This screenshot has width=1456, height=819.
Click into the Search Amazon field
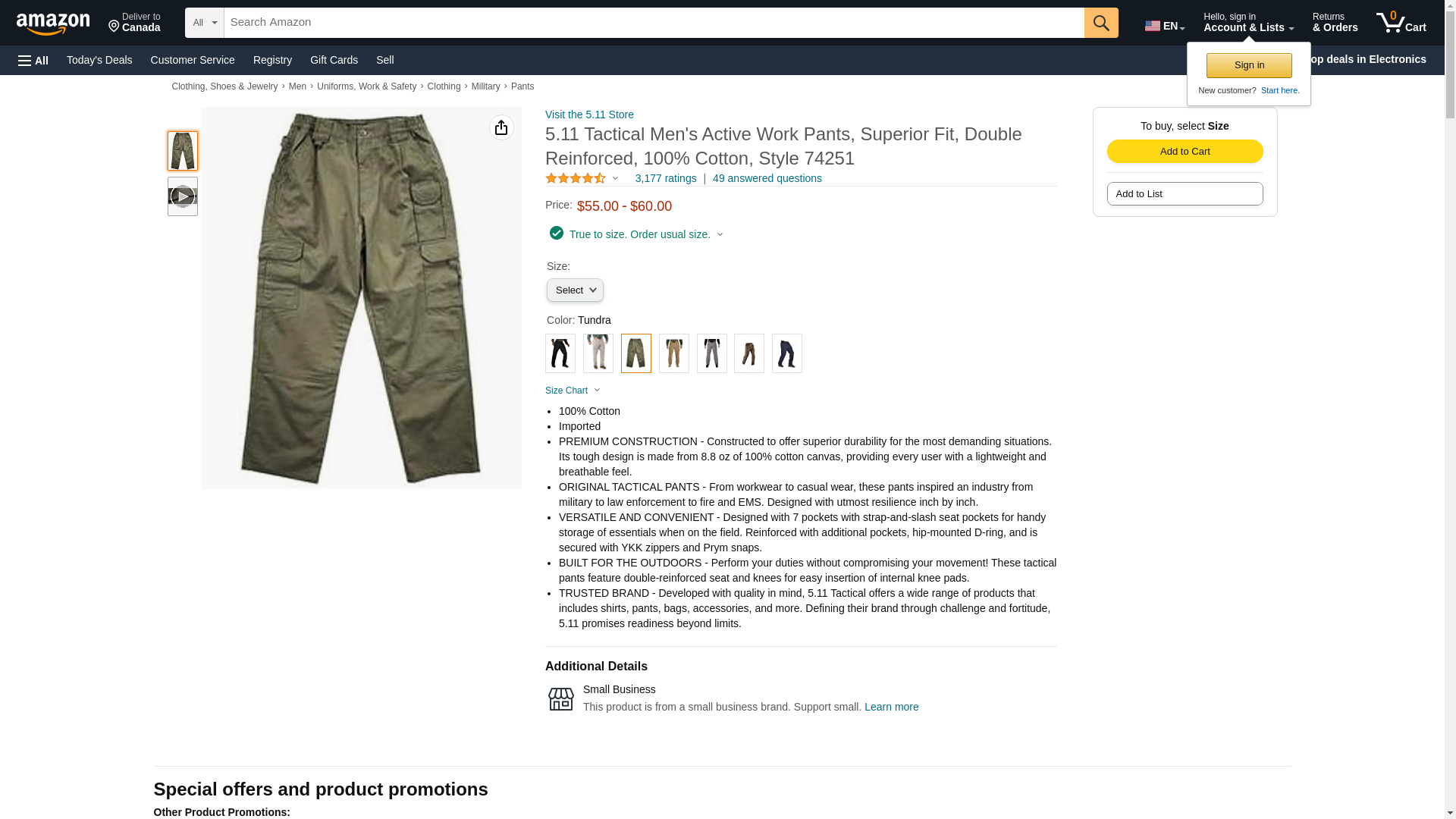tap(654, 23)
